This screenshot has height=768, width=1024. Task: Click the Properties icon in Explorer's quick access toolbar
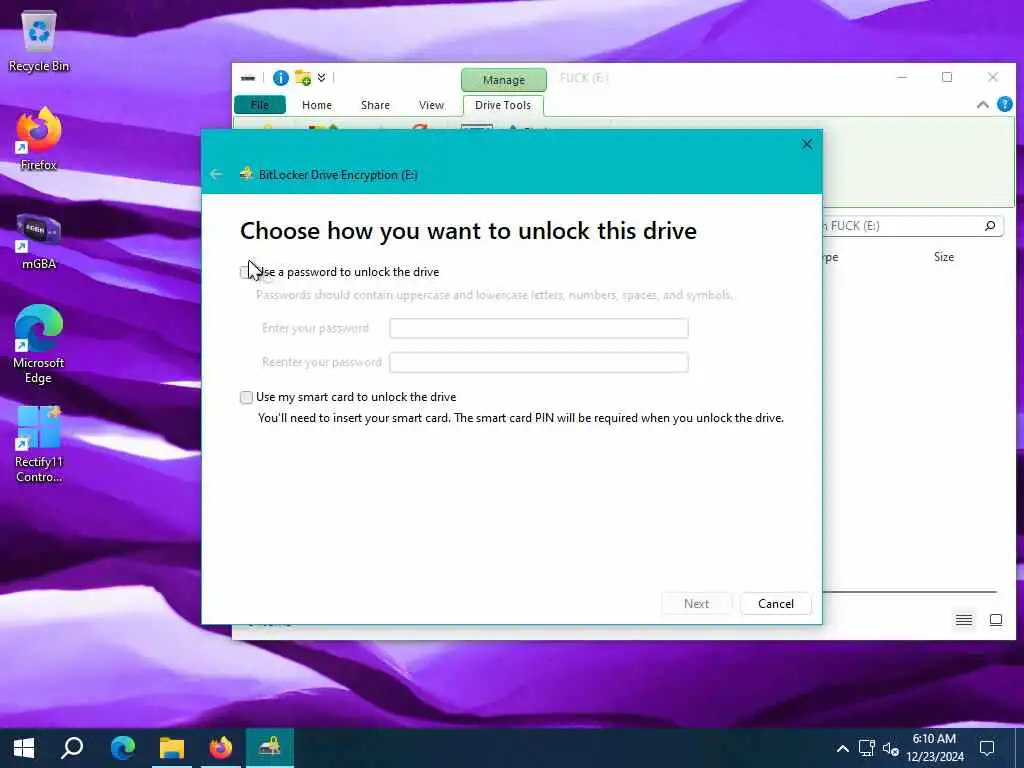pos(281,78)
